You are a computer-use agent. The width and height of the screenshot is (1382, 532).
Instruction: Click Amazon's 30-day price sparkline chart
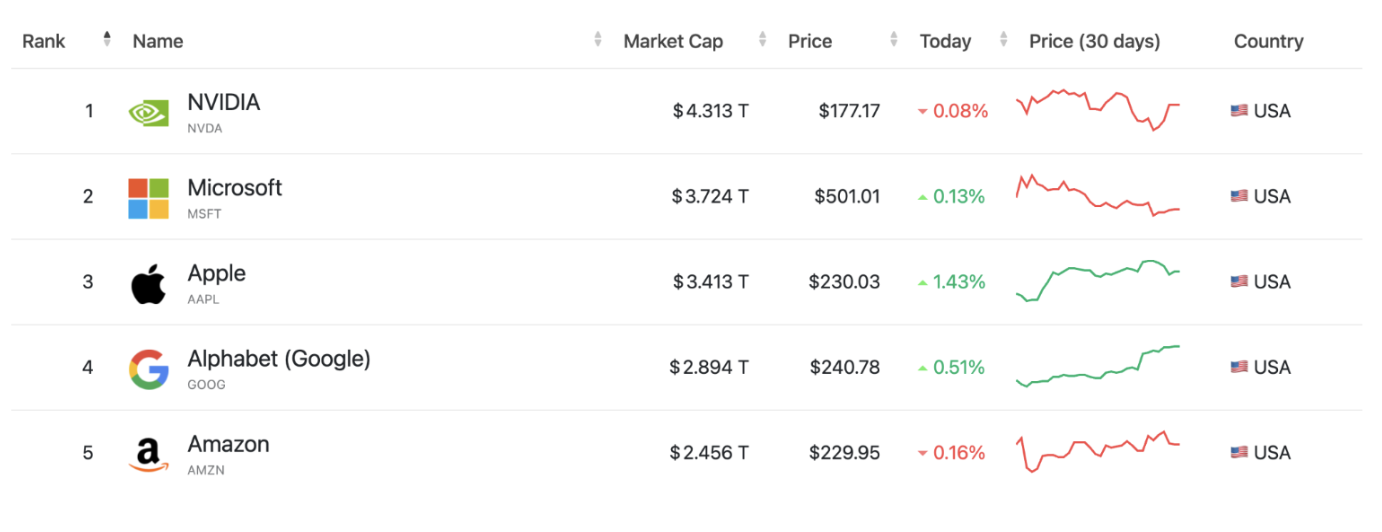pyautogui.click(x=1098, y=452)
